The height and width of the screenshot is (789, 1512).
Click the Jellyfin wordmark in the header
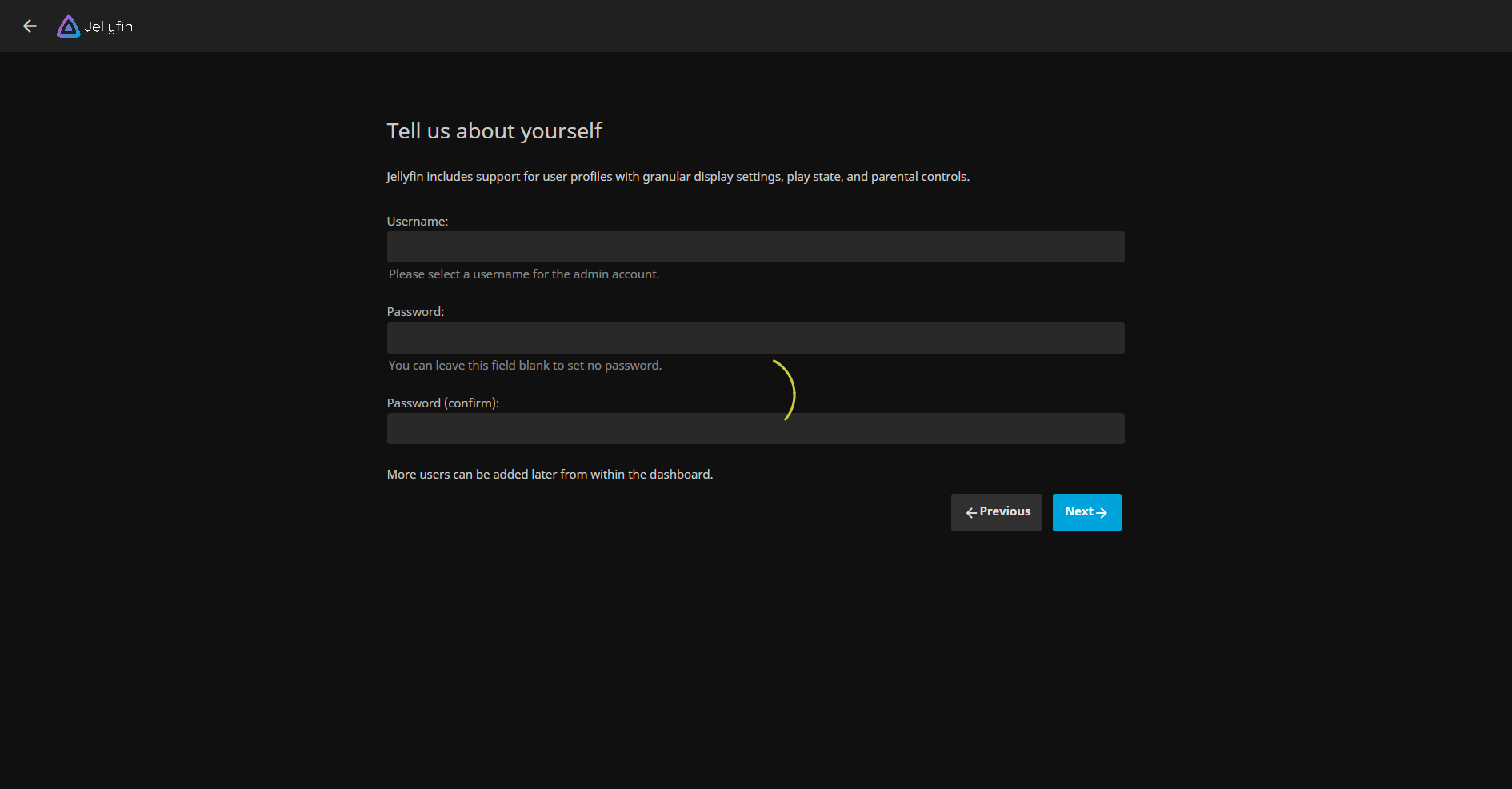110,26
